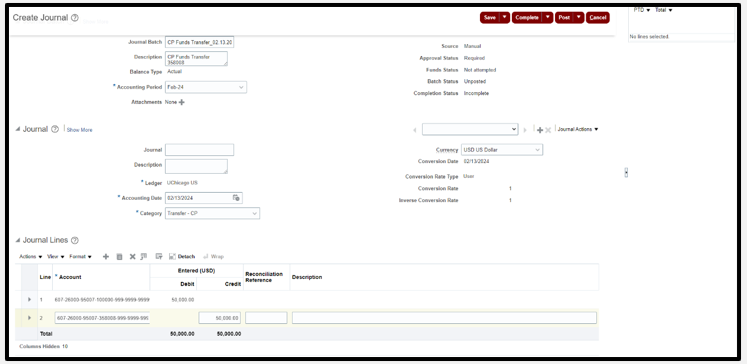Open the Format menu in Journal Lines
Image resolution: width=747 pixels, height=364 pixels.
[81, 256]
